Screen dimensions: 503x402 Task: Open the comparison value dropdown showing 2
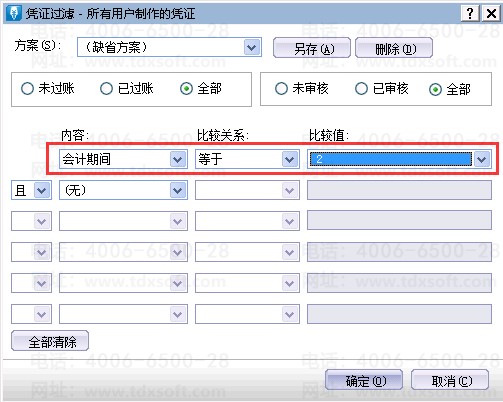[482, 159]
